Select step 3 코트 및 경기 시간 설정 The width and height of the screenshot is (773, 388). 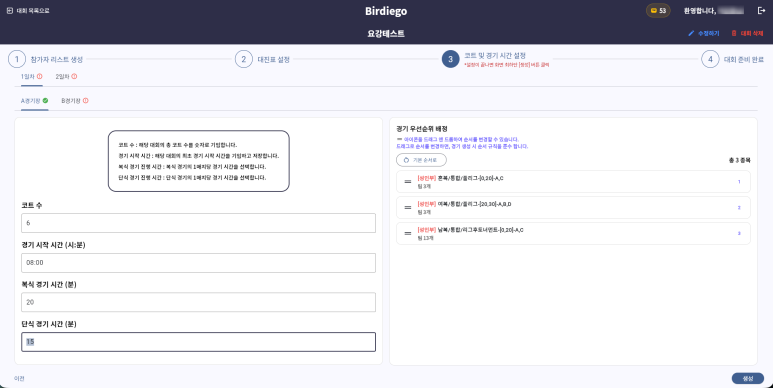click(495, 60)
